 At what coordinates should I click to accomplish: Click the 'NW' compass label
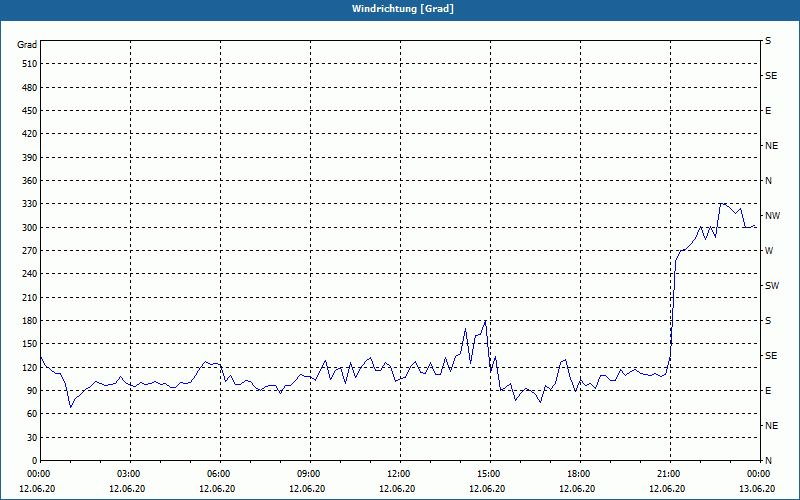point(772,216)
